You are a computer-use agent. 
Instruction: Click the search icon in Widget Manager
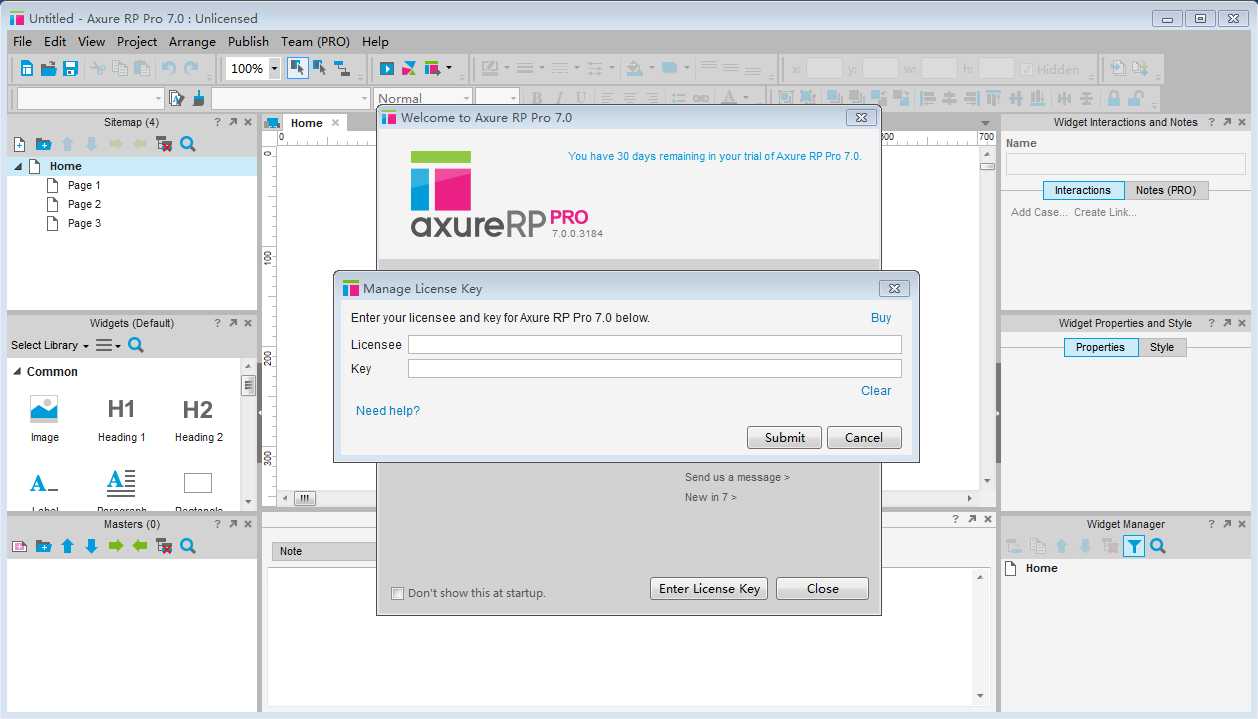[1157, 546]
